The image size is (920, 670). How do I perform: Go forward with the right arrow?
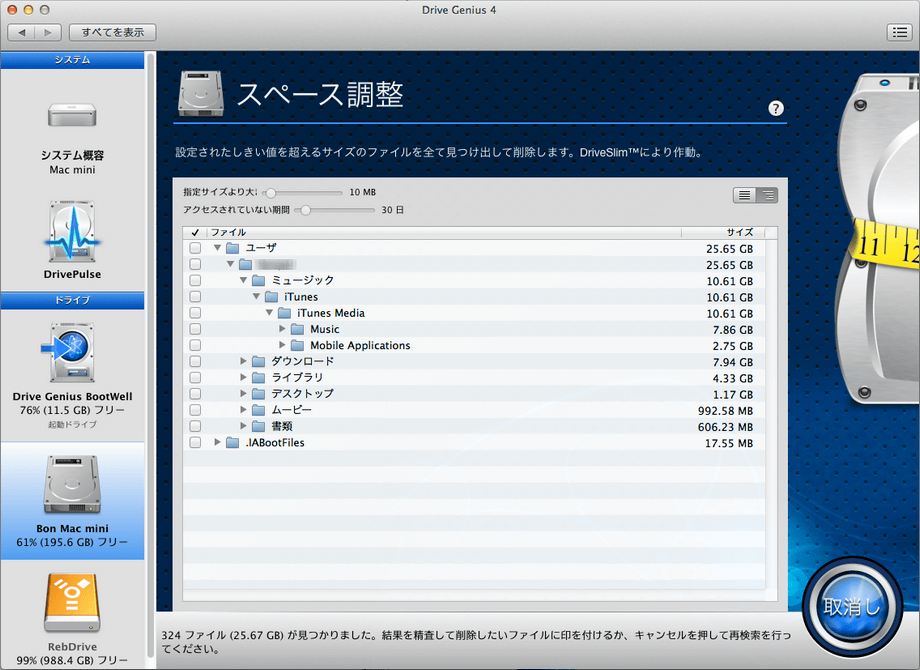[x=48, y=32]
